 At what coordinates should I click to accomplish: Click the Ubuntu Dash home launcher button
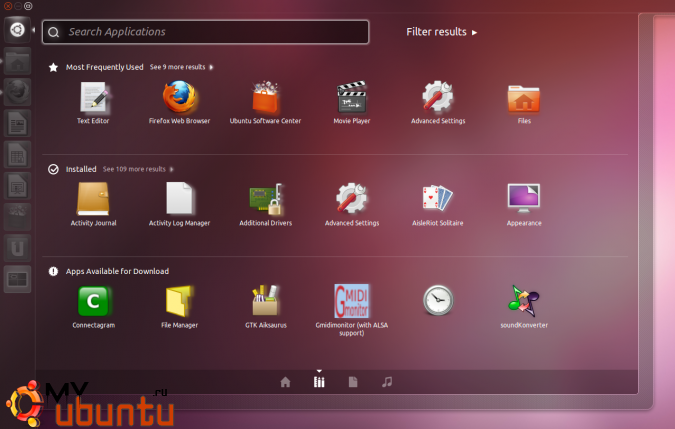click(x=17, y=30)
